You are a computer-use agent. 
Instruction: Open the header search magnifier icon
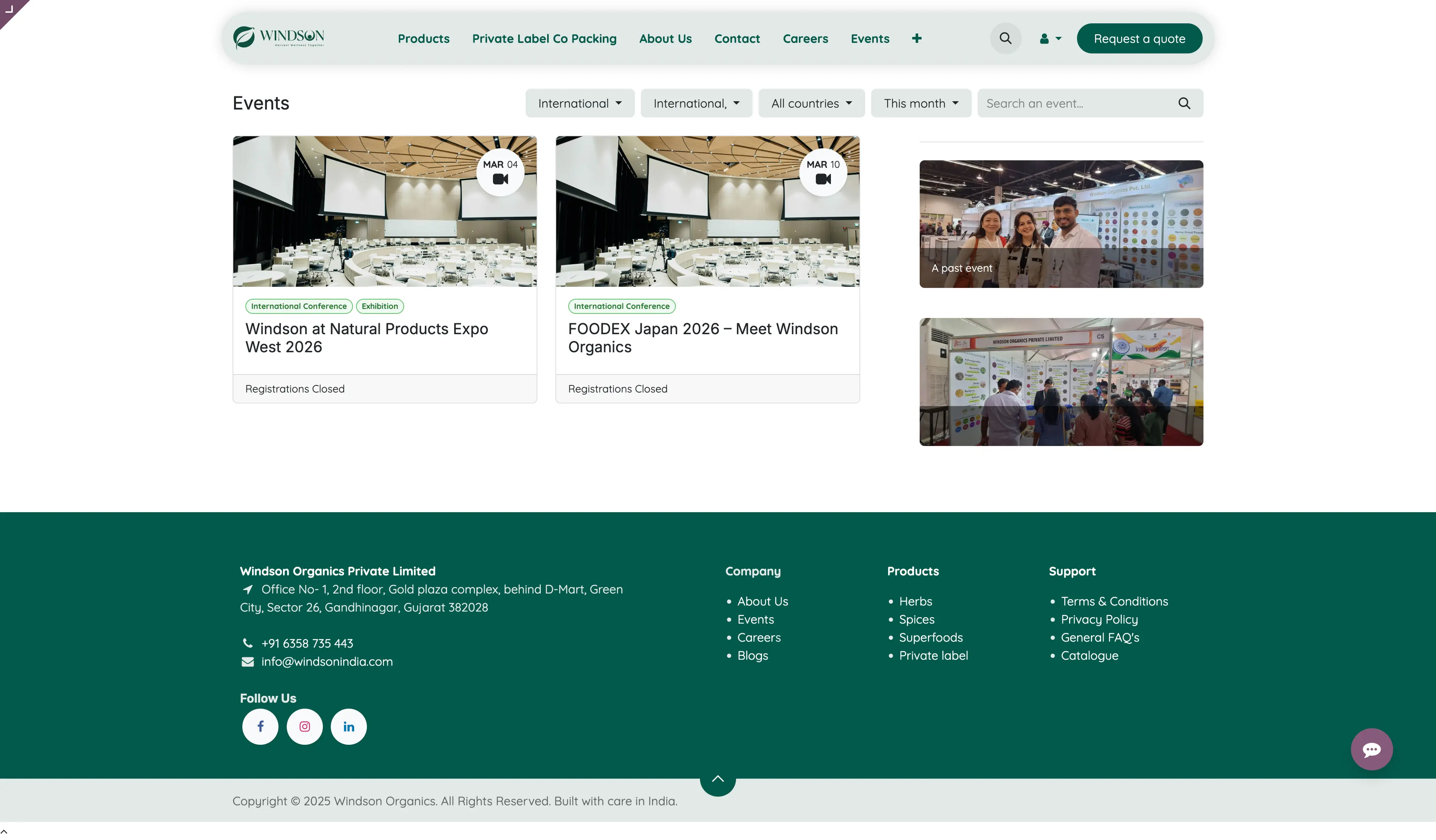pyautogui.click(x=1005, y=38)
